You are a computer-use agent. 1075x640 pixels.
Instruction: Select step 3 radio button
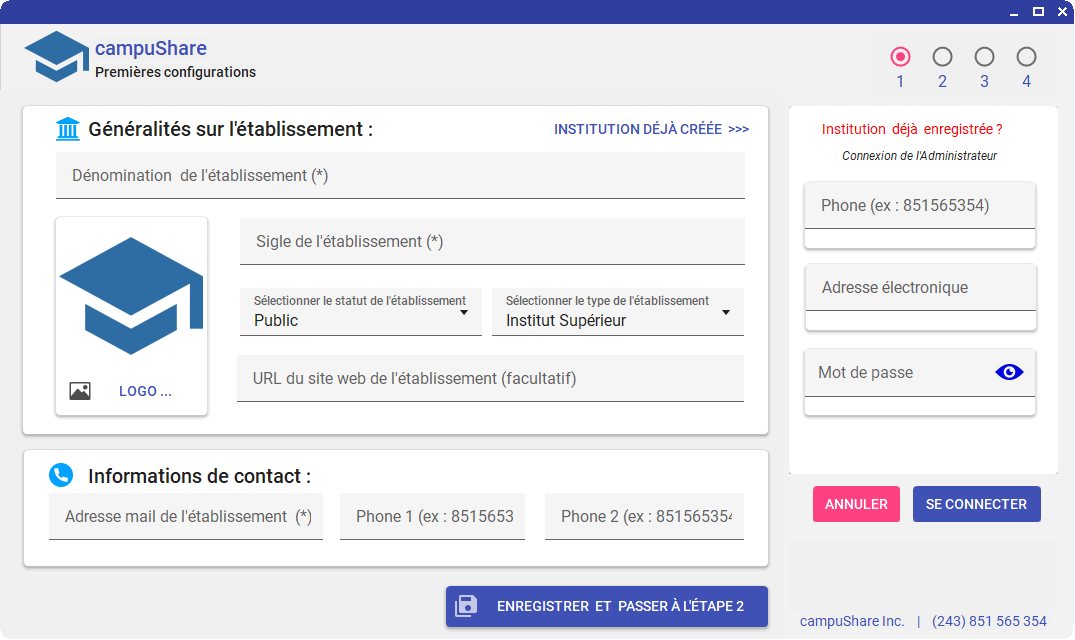tap(984, 57)
